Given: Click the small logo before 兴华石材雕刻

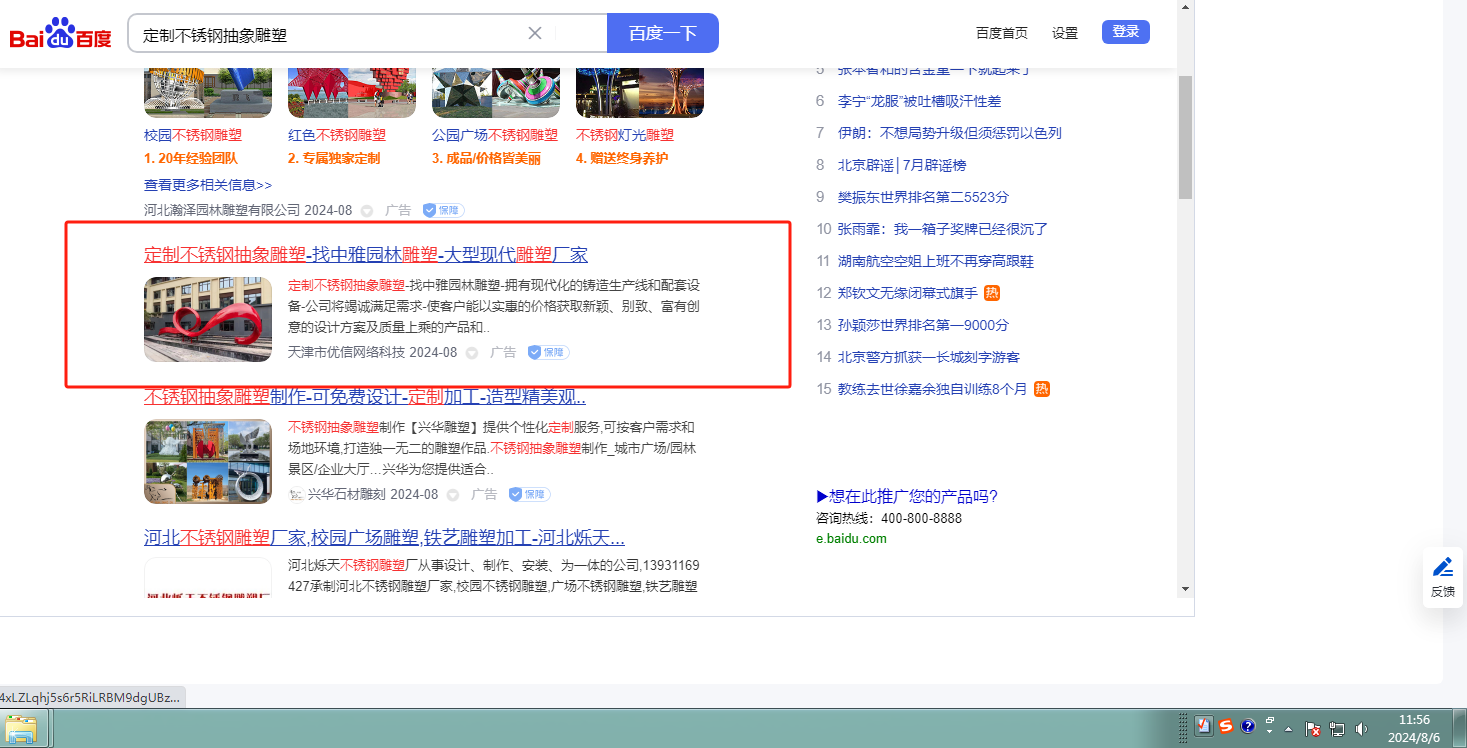Looking at the screenshot, I should (x=295, y=494).
